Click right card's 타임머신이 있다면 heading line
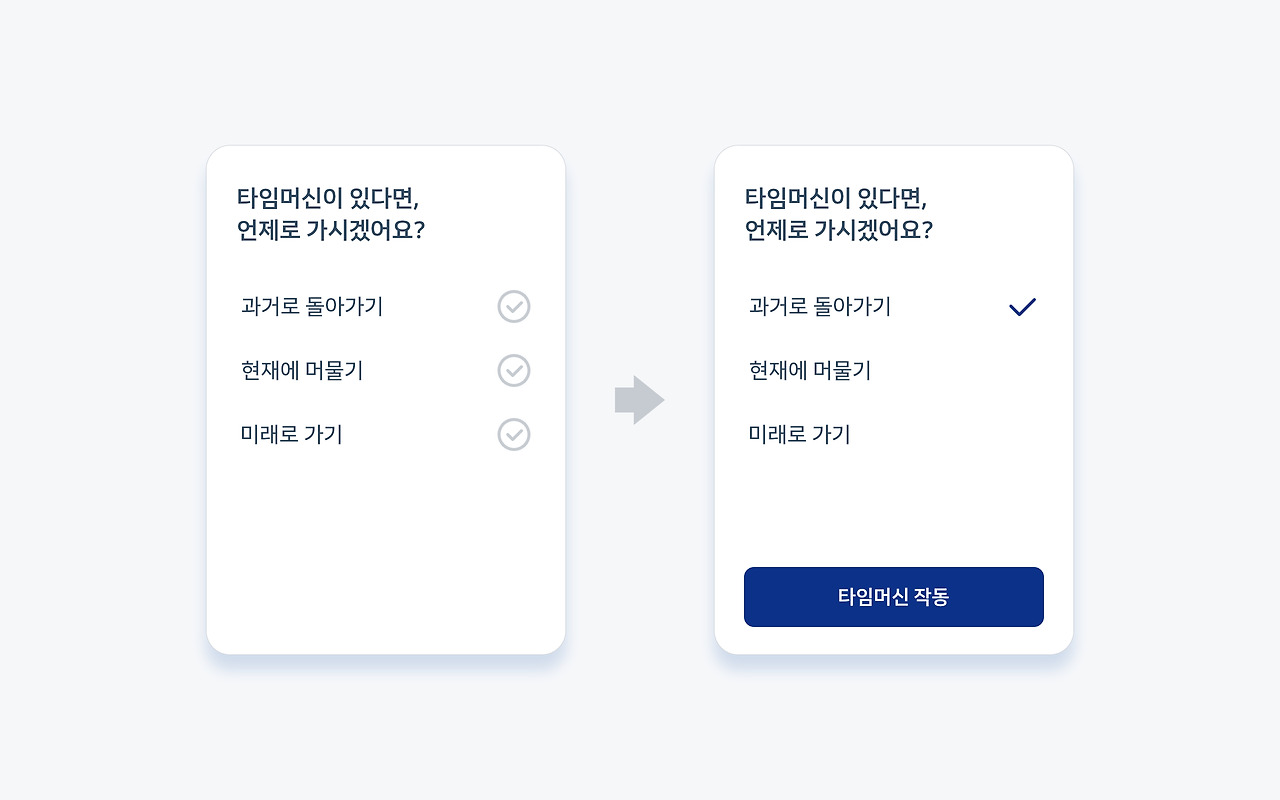This screenshot has height=800, width=1280. [836, 198]
